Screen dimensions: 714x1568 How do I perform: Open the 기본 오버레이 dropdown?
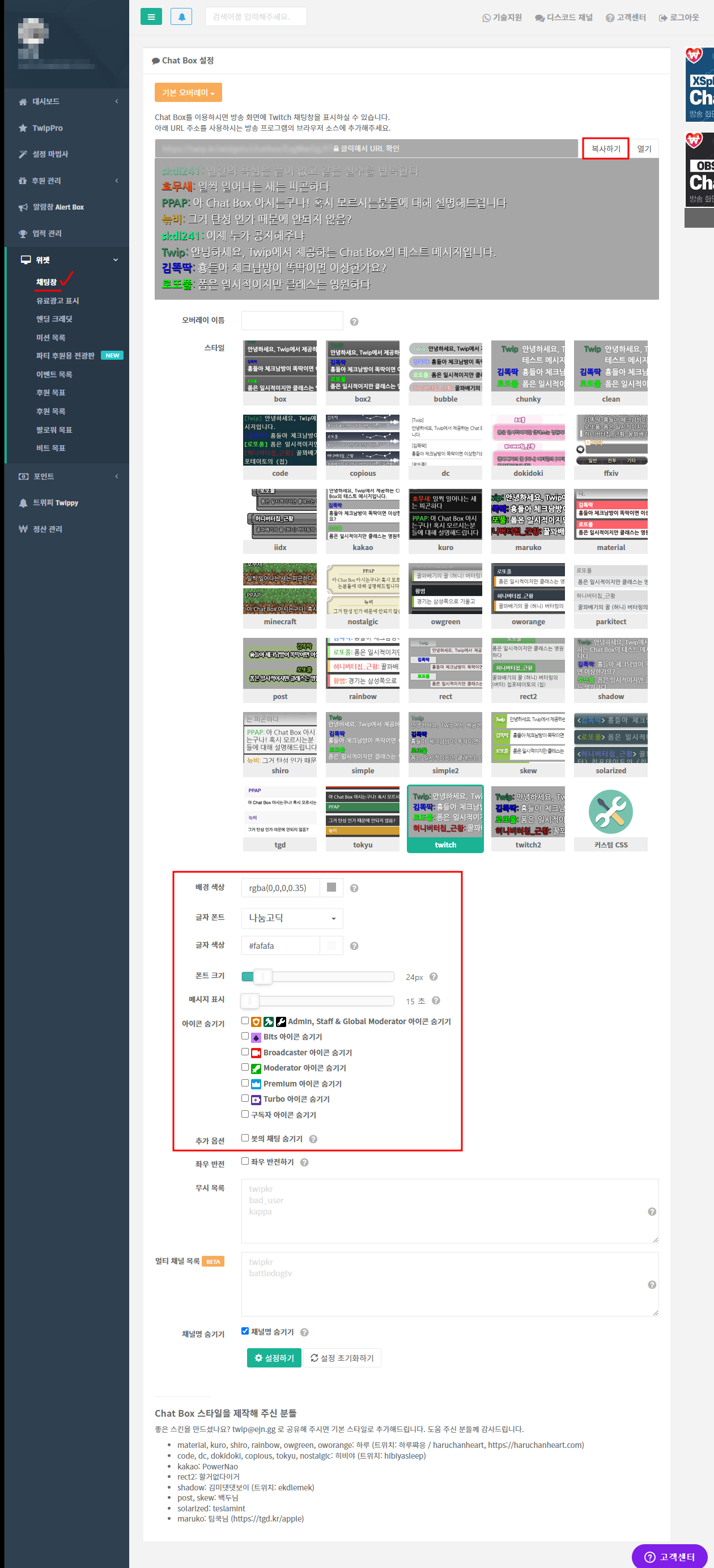click(188, 92)
